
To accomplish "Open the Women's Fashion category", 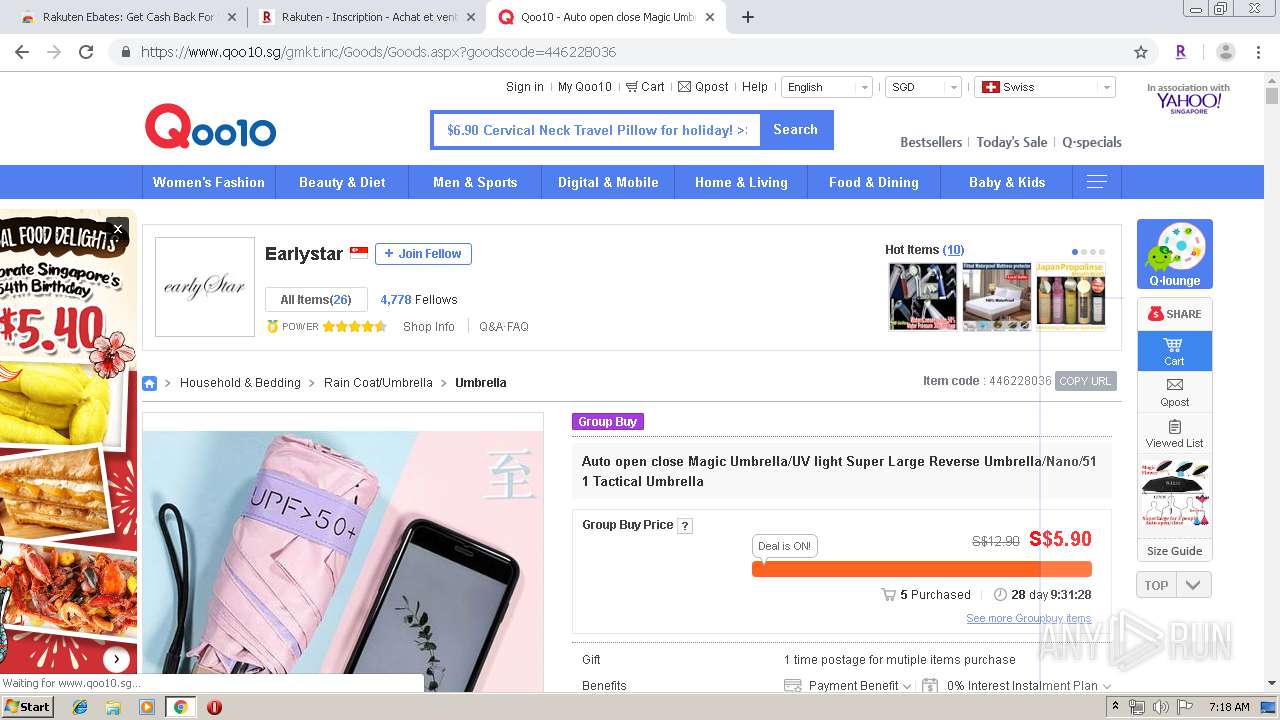I will point(209,182).
